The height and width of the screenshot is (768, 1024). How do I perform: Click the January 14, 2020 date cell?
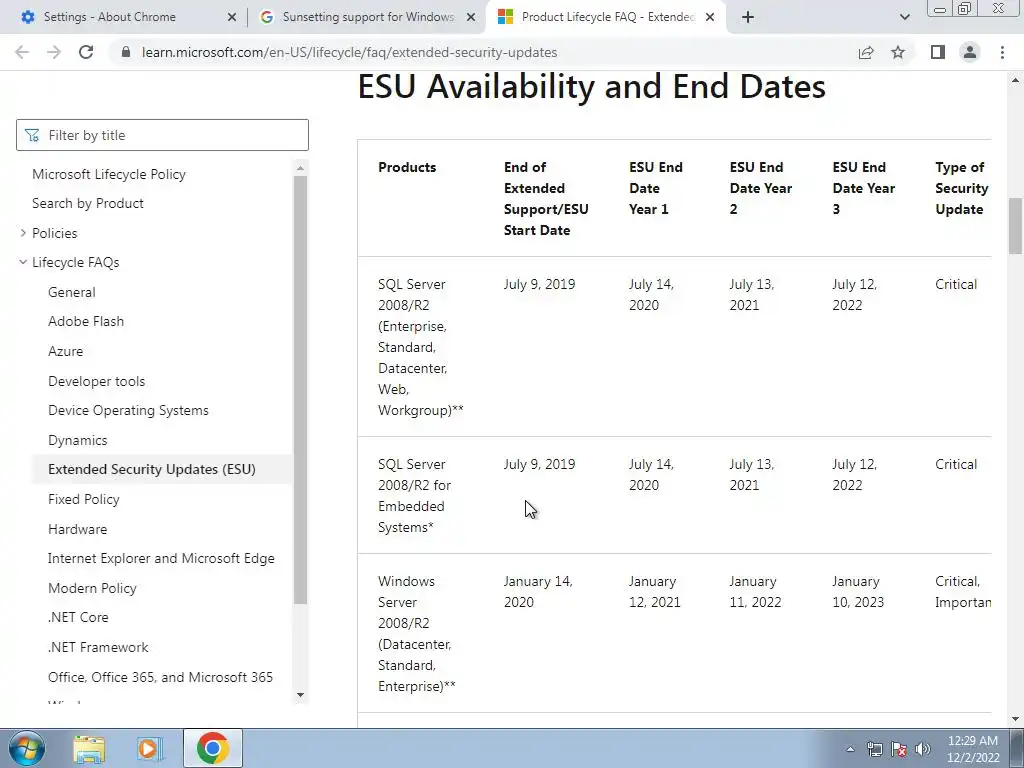pos(538,592)
